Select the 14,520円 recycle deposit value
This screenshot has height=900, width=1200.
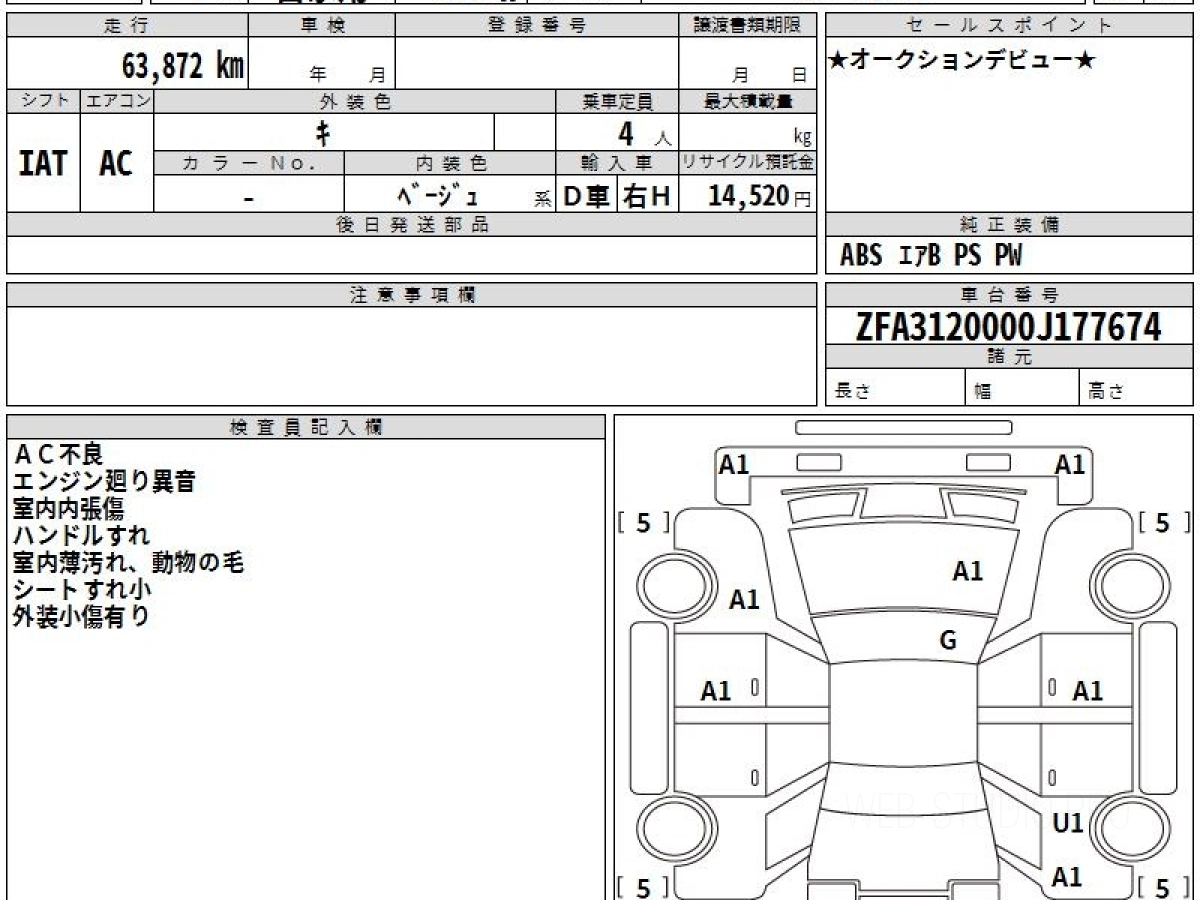pos(759,196)
